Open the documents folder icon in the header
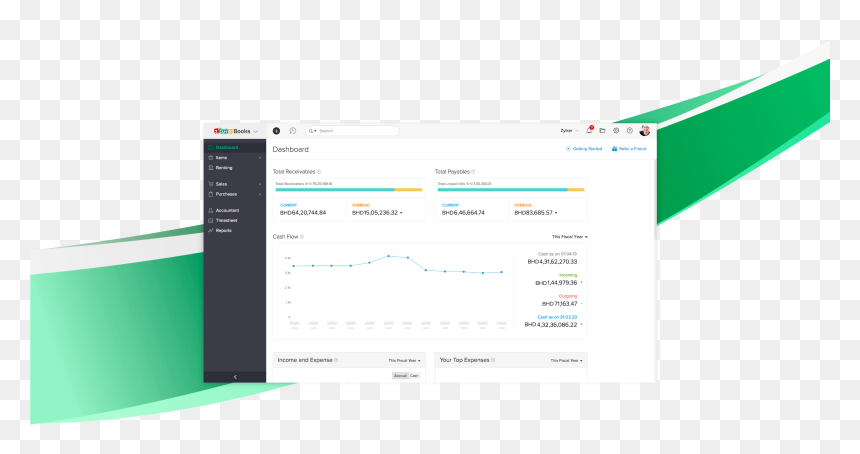This screenshot has height=454, width=860. tap(602, 130)
